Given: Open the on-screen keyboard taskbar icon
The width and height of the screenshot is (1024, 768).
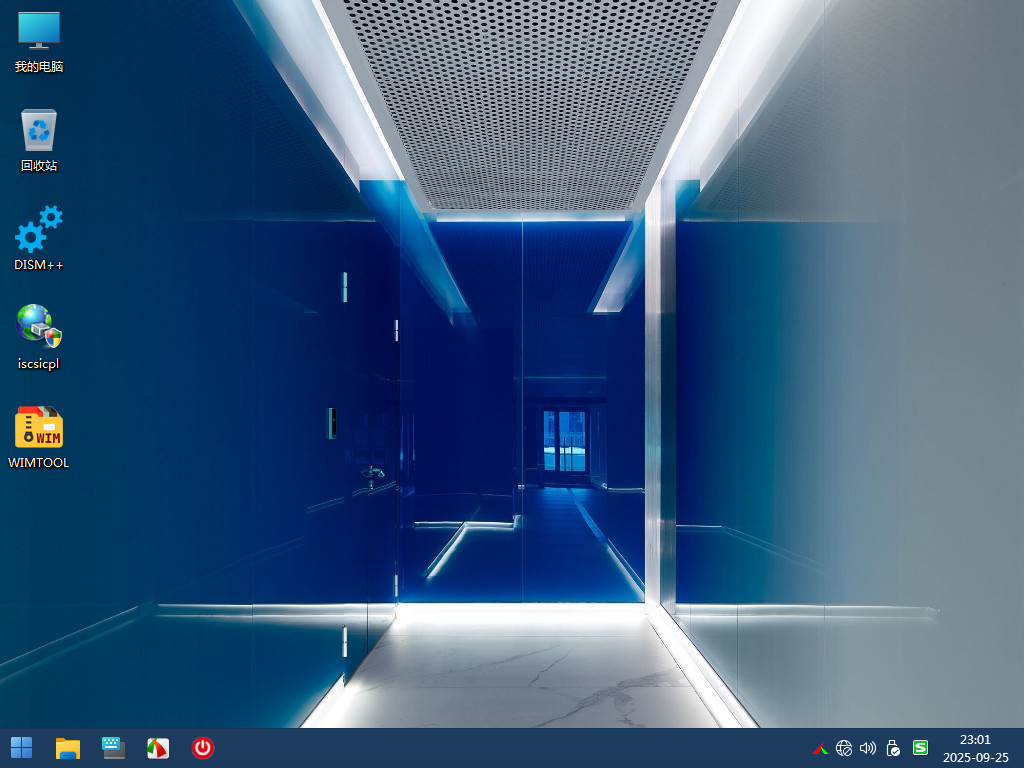Looking at the screenshot, I should tap(113, 748).
